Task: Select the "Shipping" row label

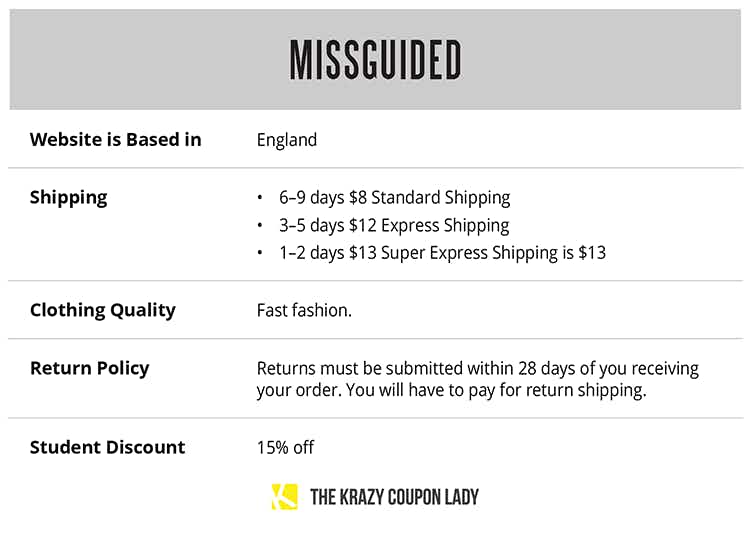Action: [68, 198]
